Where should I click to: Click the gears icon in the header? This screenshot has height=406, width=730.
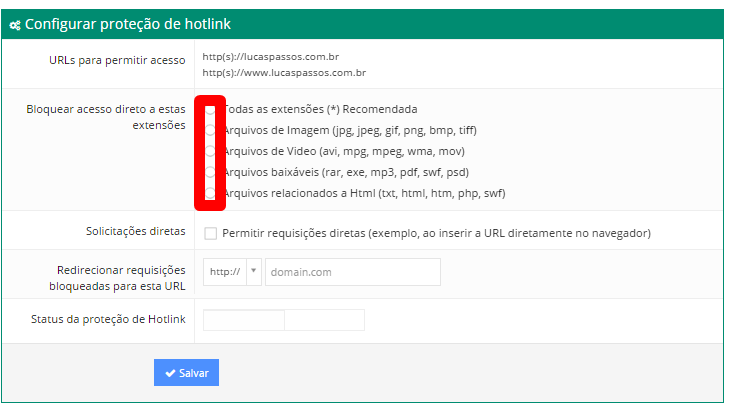[x=15, y=25]
